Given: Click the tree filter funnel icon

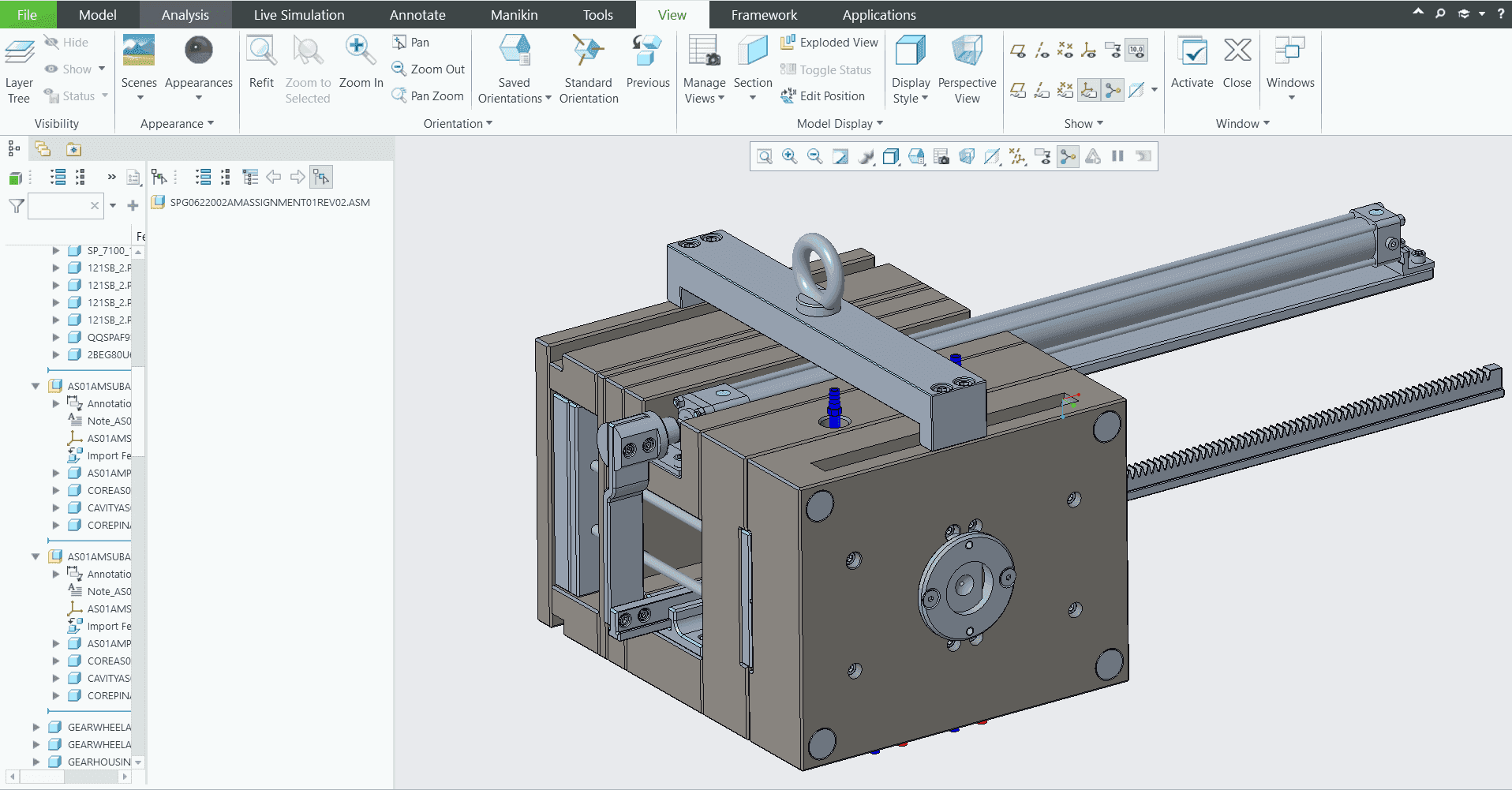Looking at the screenshot, I should click(x=17, y=206).
